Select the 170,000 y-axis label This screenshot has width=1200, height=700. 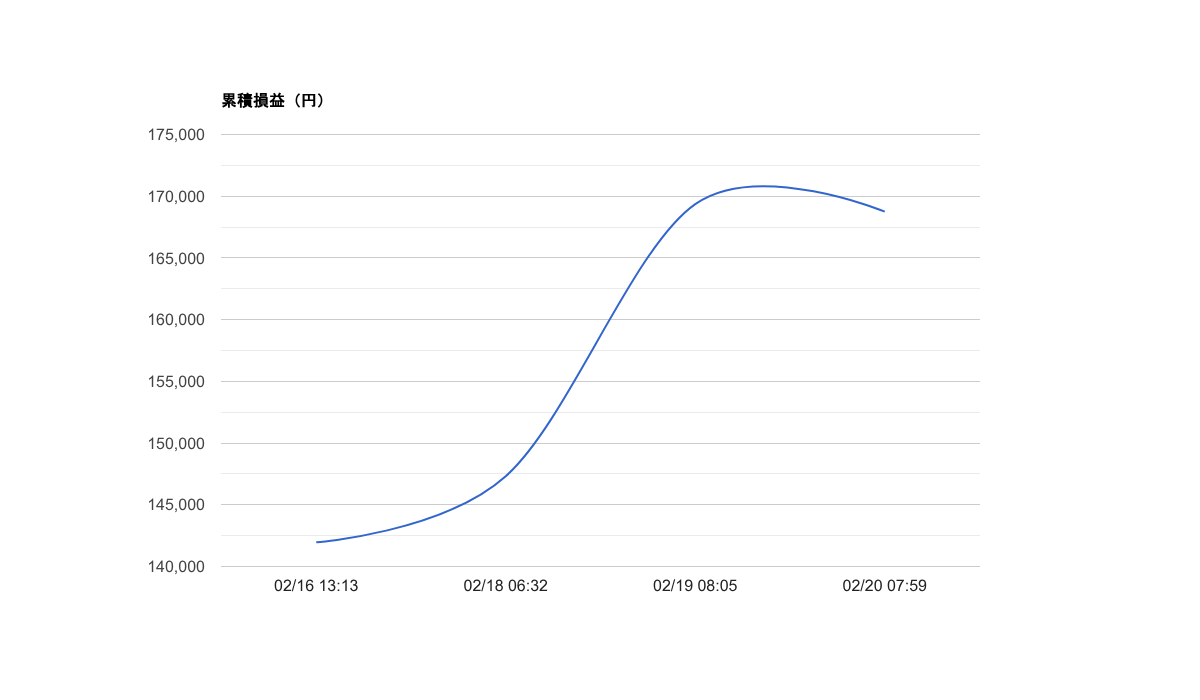click(x=177, y=197)
